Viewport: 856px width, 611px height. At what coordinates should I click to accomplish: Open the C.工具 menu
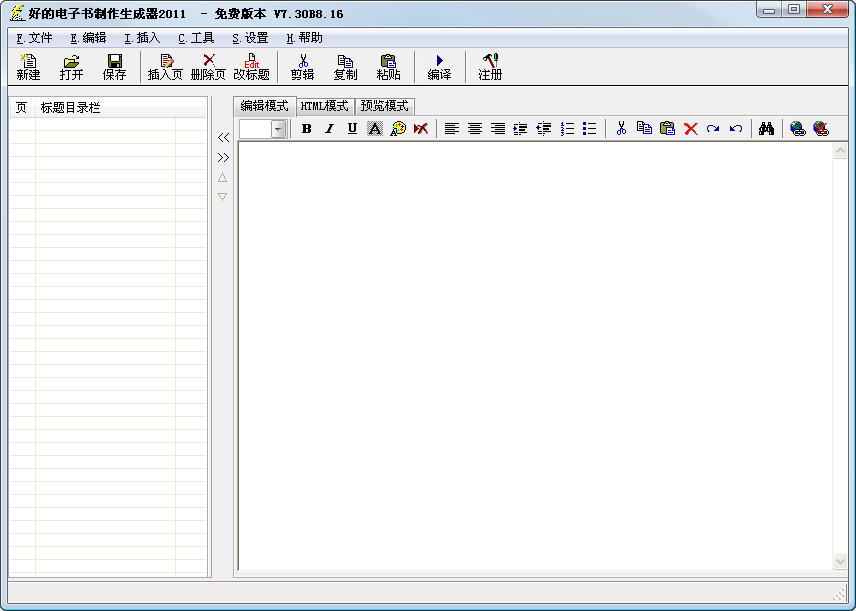coord(196,38)
